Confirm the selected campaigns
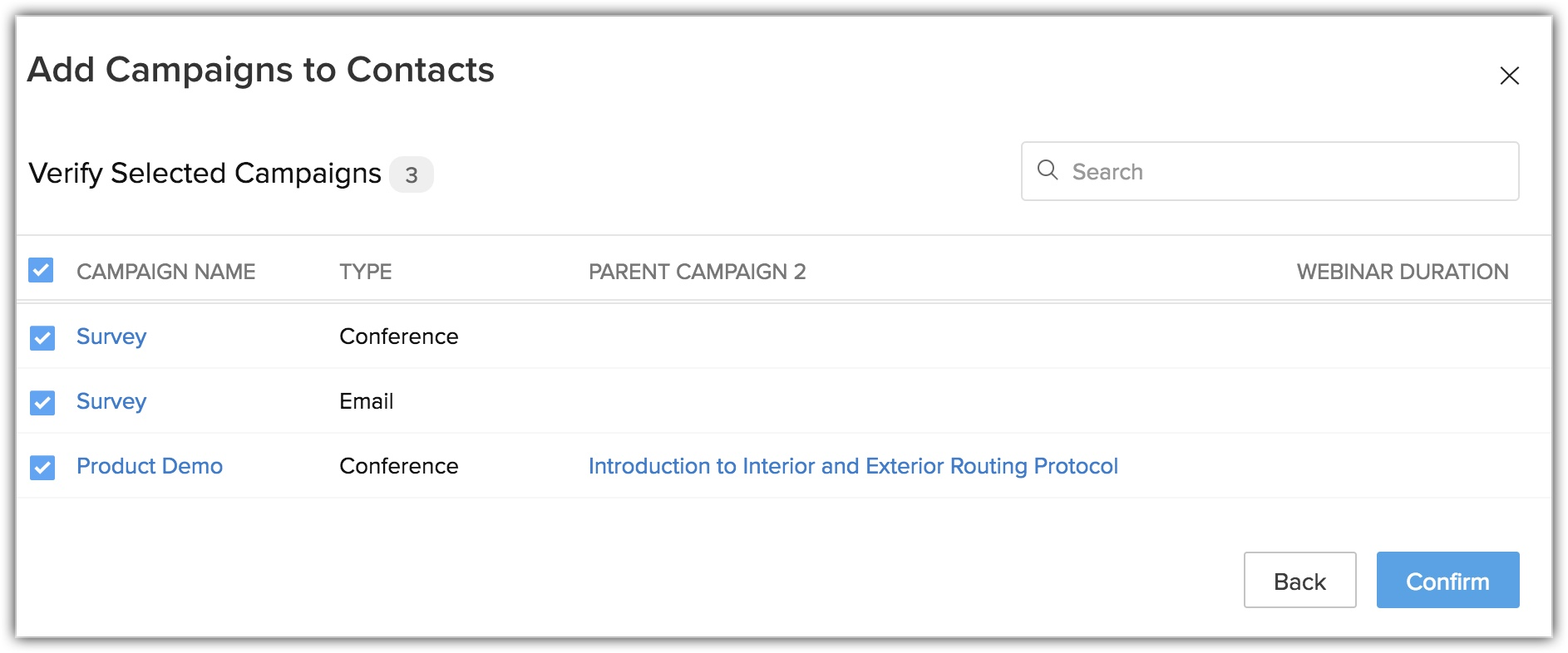Viewport: 1568px width, 653px height. pos(1447,581)
